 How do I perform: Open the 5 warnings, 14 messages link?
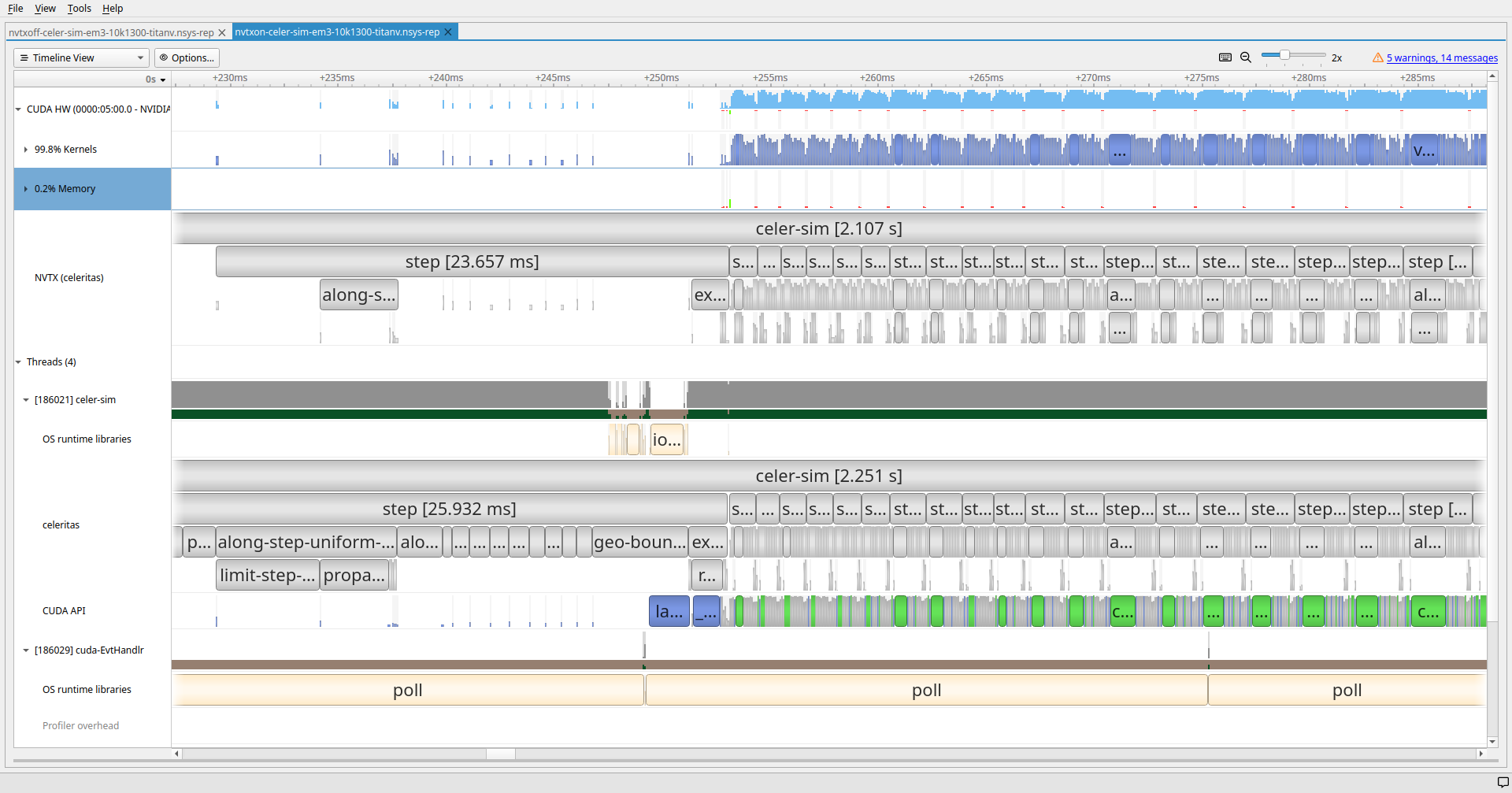(x=1442, y=57)
